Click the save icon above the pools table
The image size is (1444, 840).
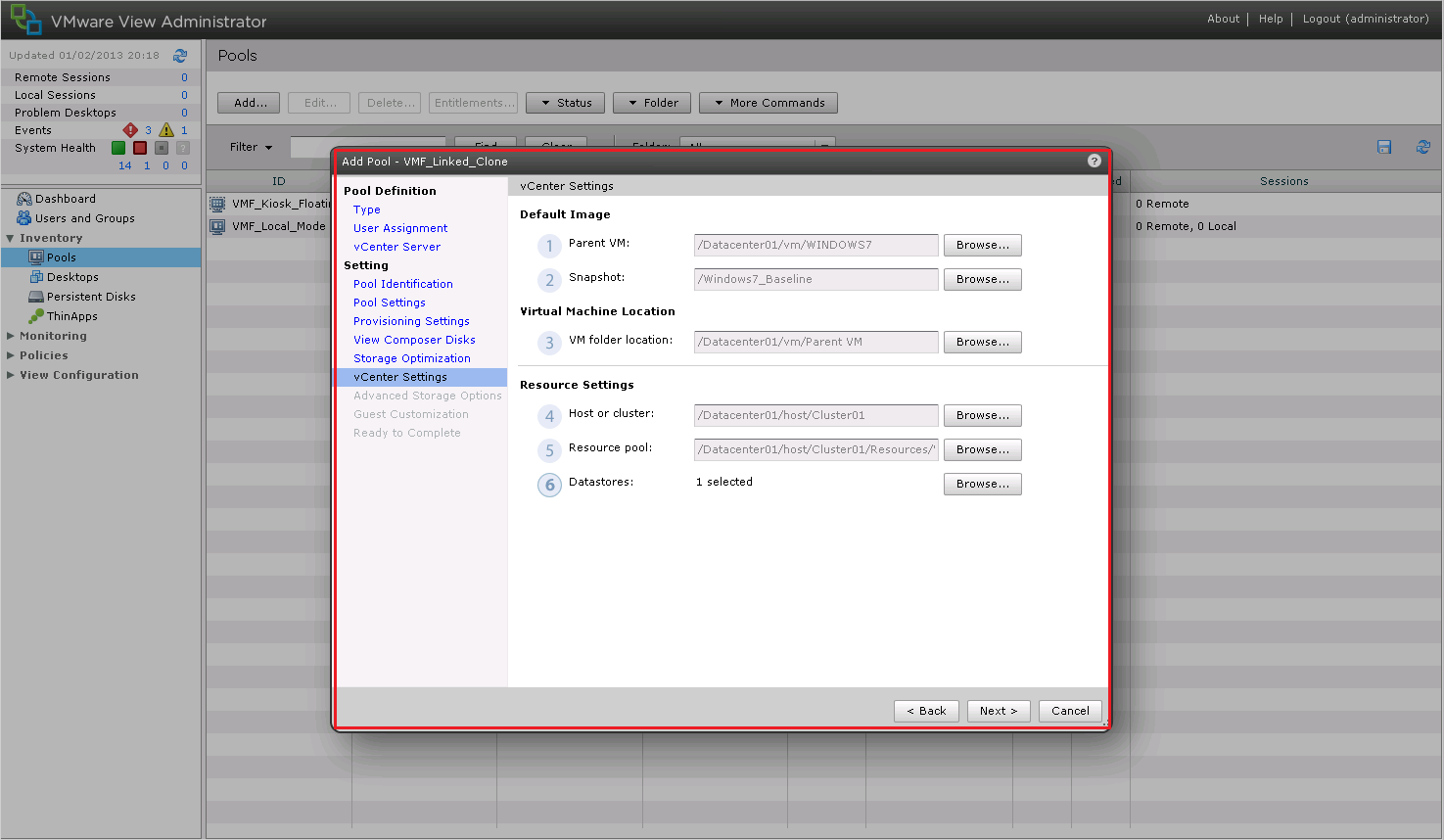(x=1383, y=146)
